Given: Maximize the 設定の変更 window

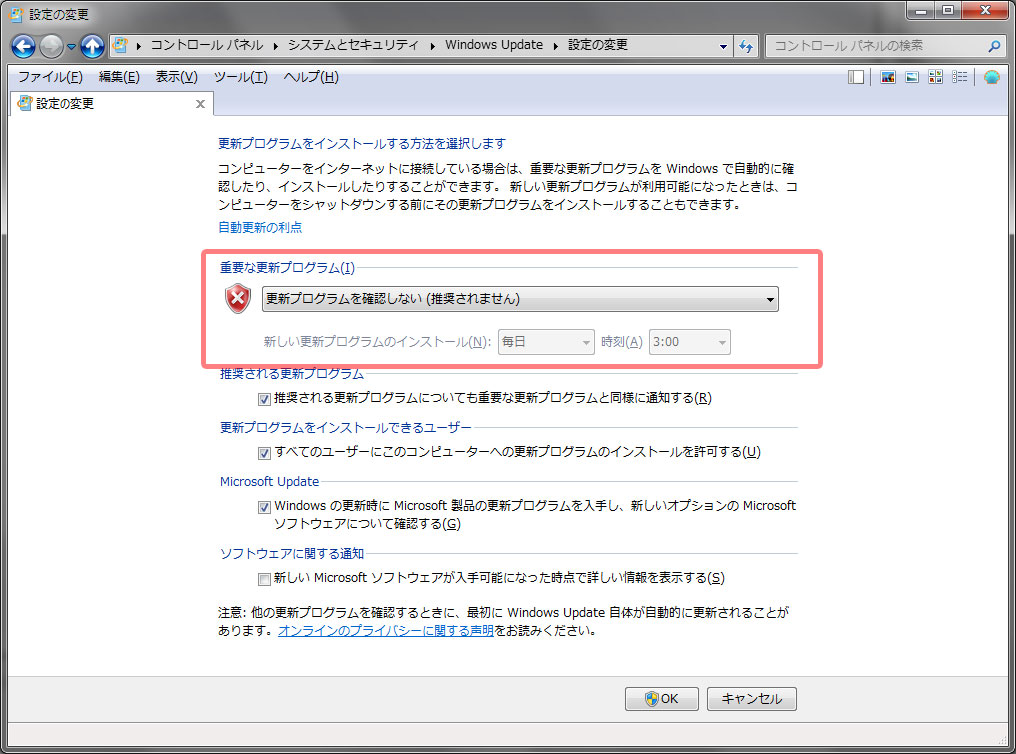Looking at the screenshot, I should (x=948, y=10).
